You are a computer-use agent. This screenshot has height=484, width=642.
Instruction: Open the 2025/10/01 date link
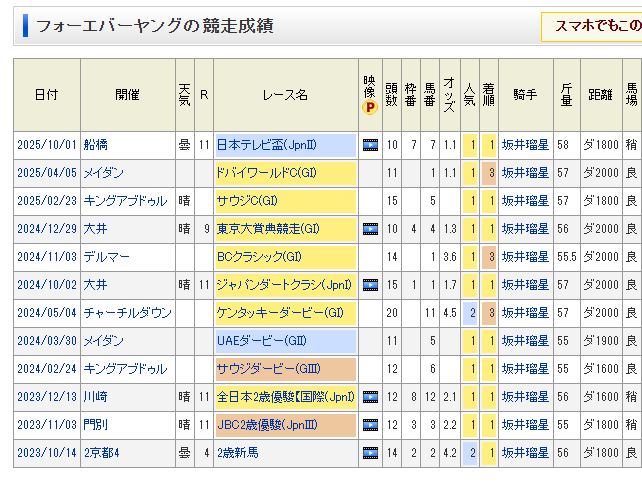46,145
